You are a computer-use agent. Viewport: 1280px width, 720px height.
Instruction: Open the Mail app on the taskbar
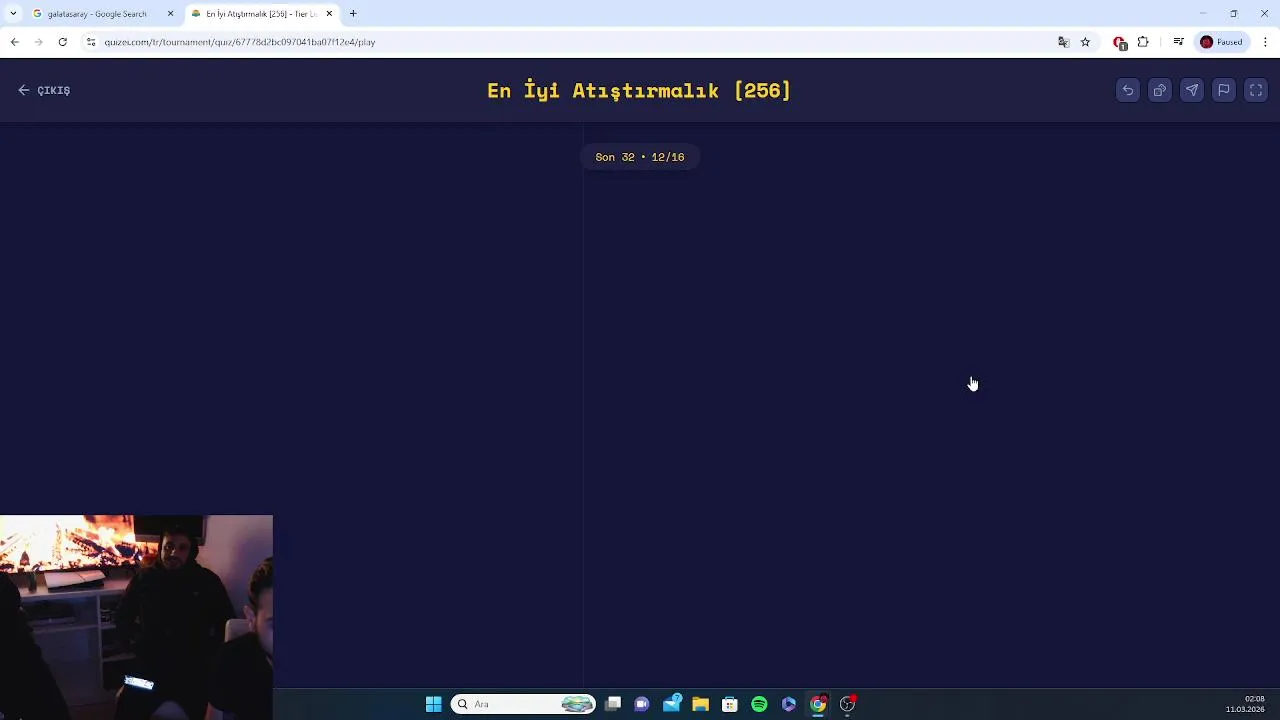pyautogui.click(x=672, y=704)
